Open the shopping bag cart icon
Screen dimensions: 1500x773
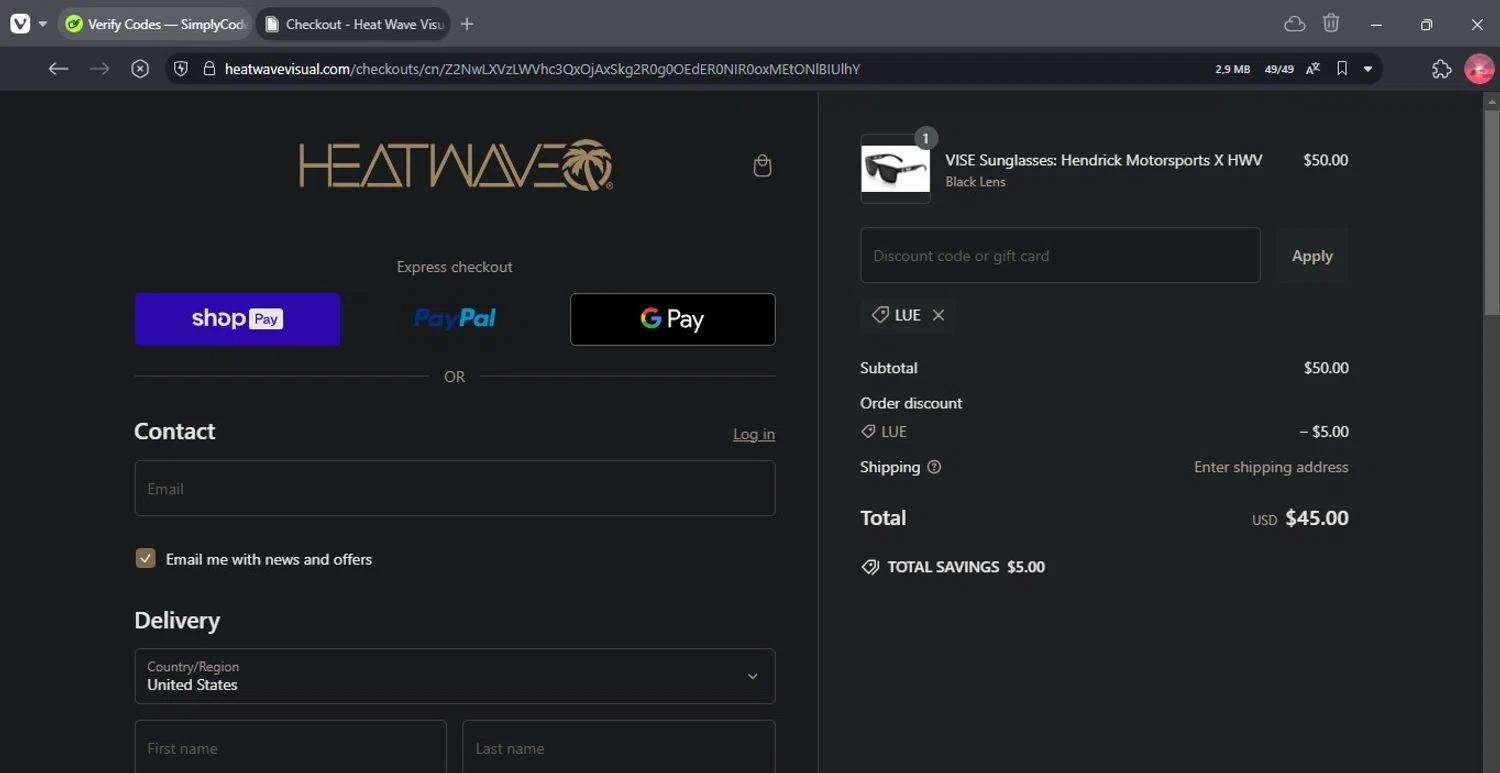762,166
